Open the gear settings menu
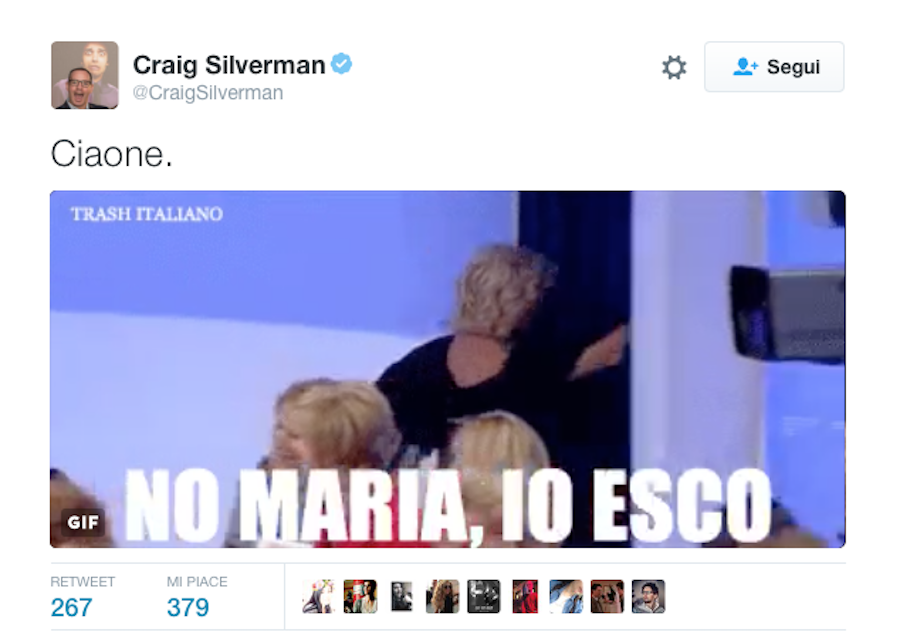The image size is (900, 632). pyautogui.click(x=674, y=67)
